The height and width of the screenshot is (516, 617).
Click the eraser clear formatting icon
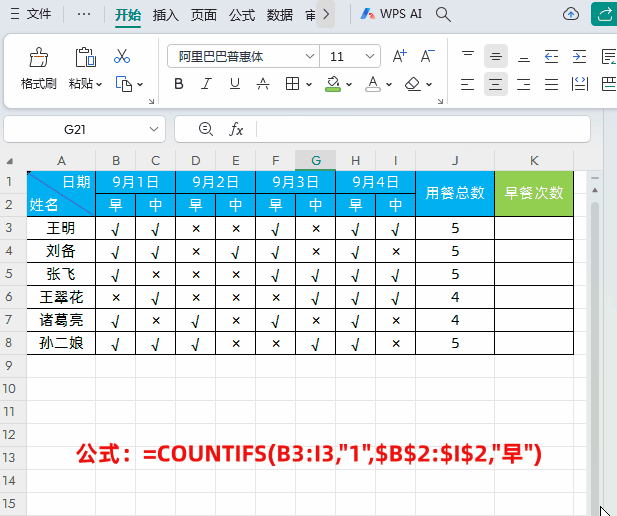click(x=414, y=85)
